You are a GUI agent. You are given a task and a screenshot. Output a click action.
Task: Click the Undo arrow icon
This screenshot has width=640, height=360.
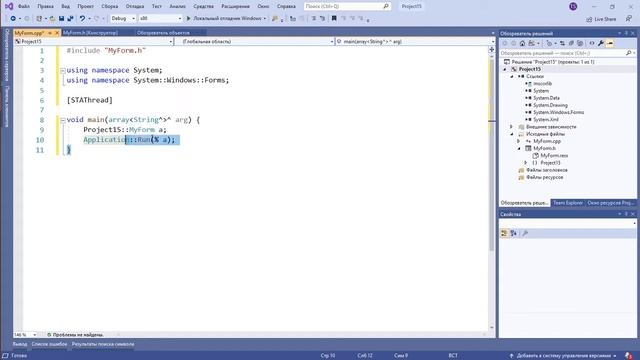coord(82,18)
